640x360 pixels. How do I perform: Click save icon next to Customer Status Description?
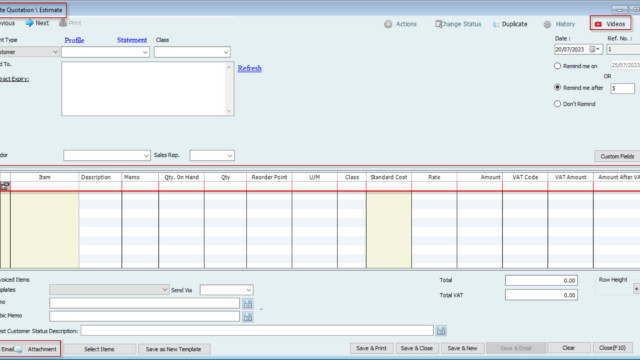click(441, 331)
